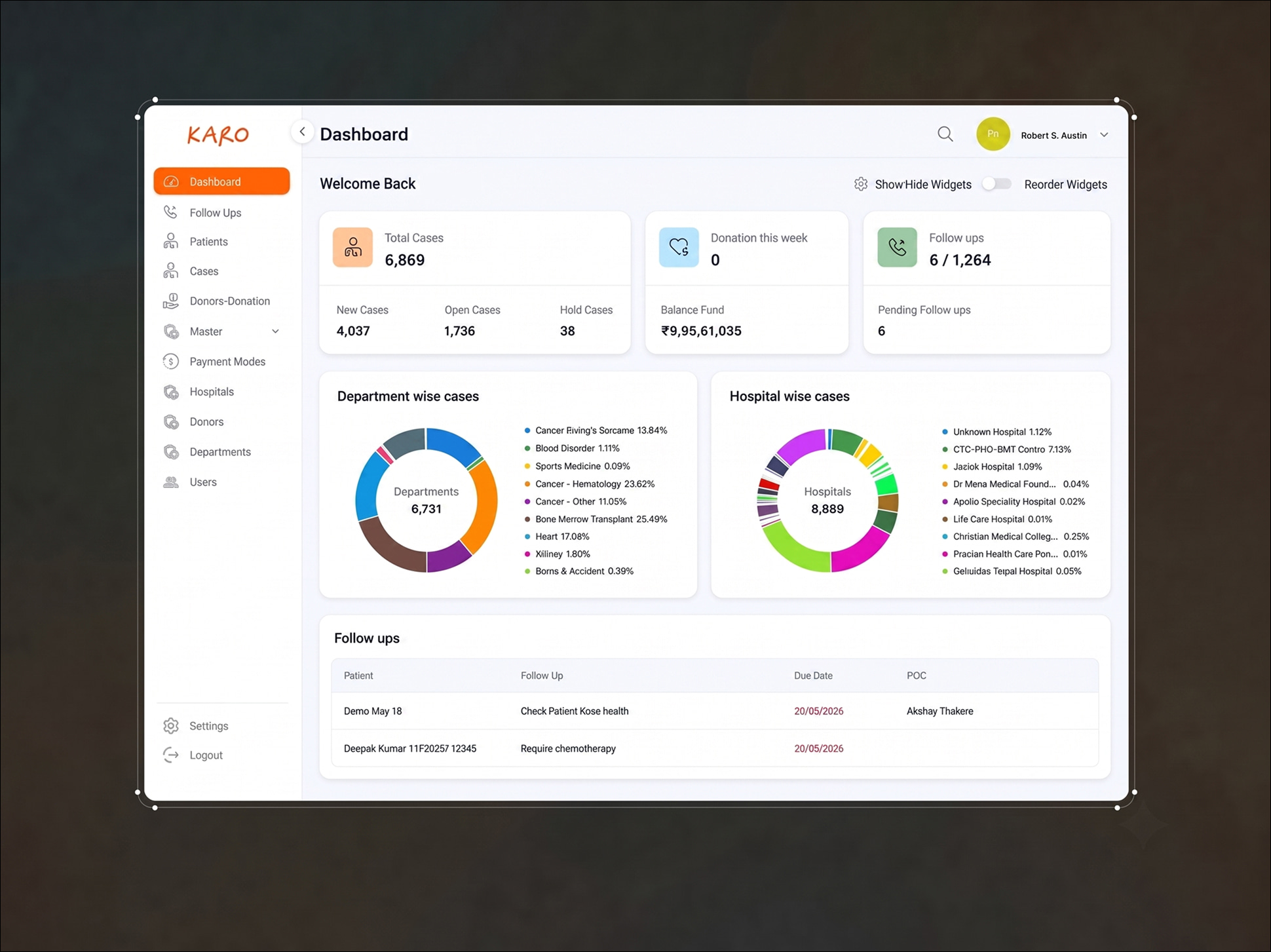Click Total Cases value 6,869
Viewport: 1271px width, 952px height.
point(405,260)
